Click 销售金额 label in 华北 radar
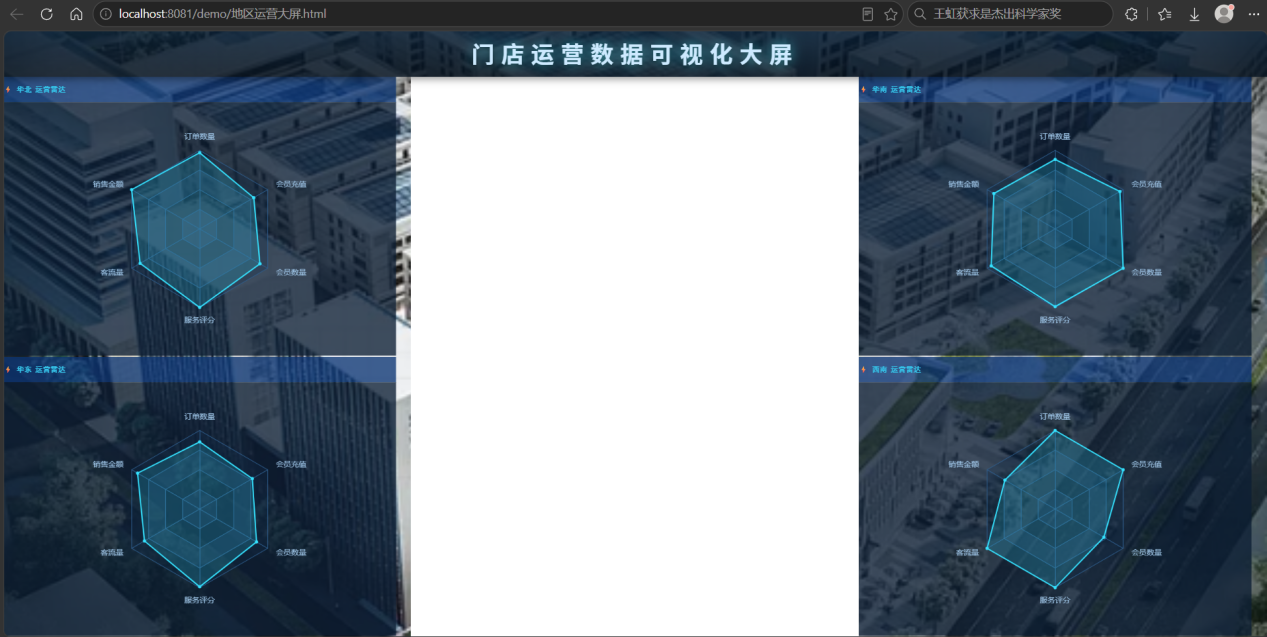 point(108,184)
